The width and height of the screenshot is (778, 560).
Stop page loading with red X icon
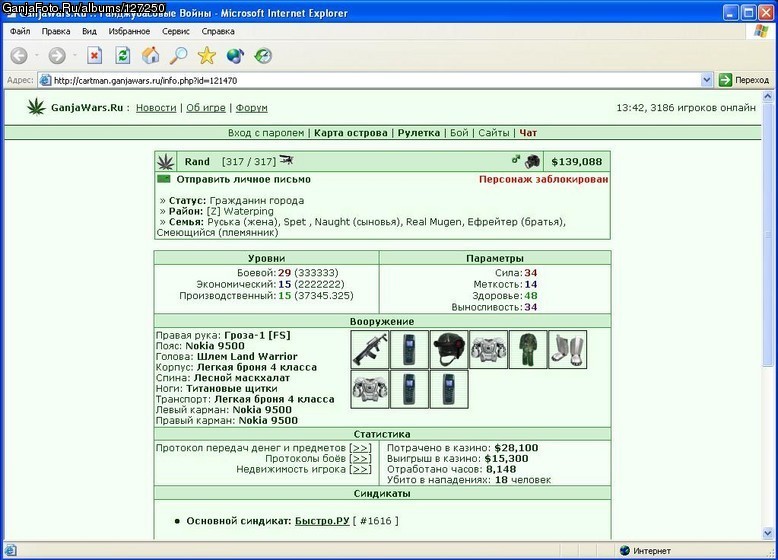(x=94, y=55)
